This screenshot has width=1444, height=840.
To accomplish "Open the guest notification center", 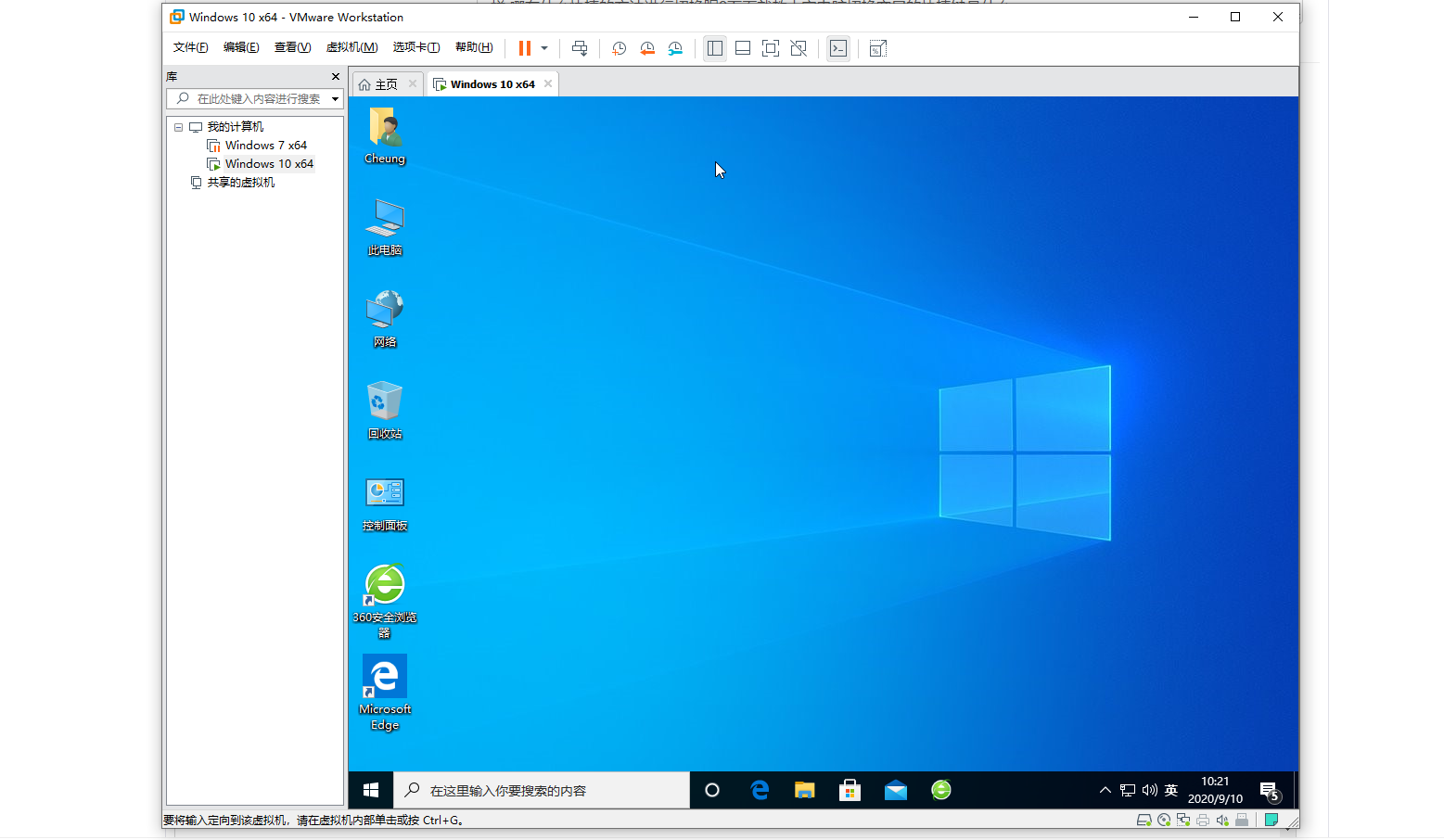I will pos(1270,790).
